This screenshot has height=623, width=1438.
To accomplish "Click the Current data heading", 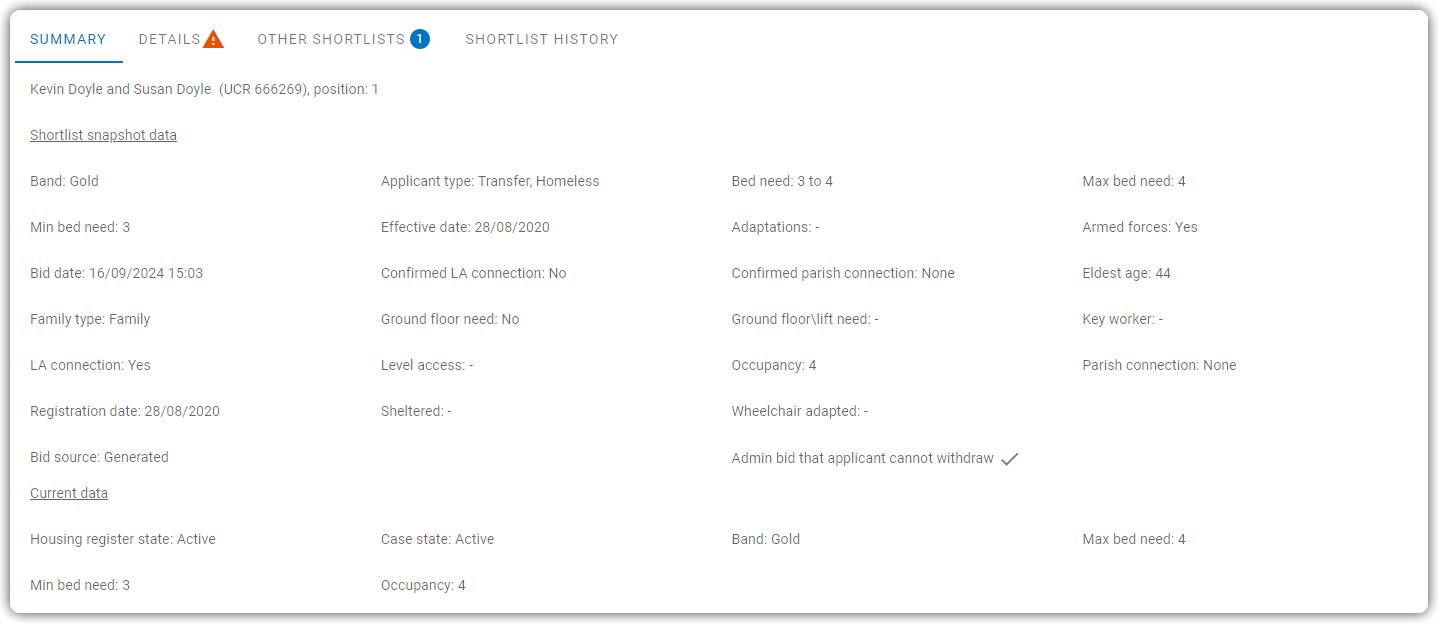I will (x=69, y=493).
